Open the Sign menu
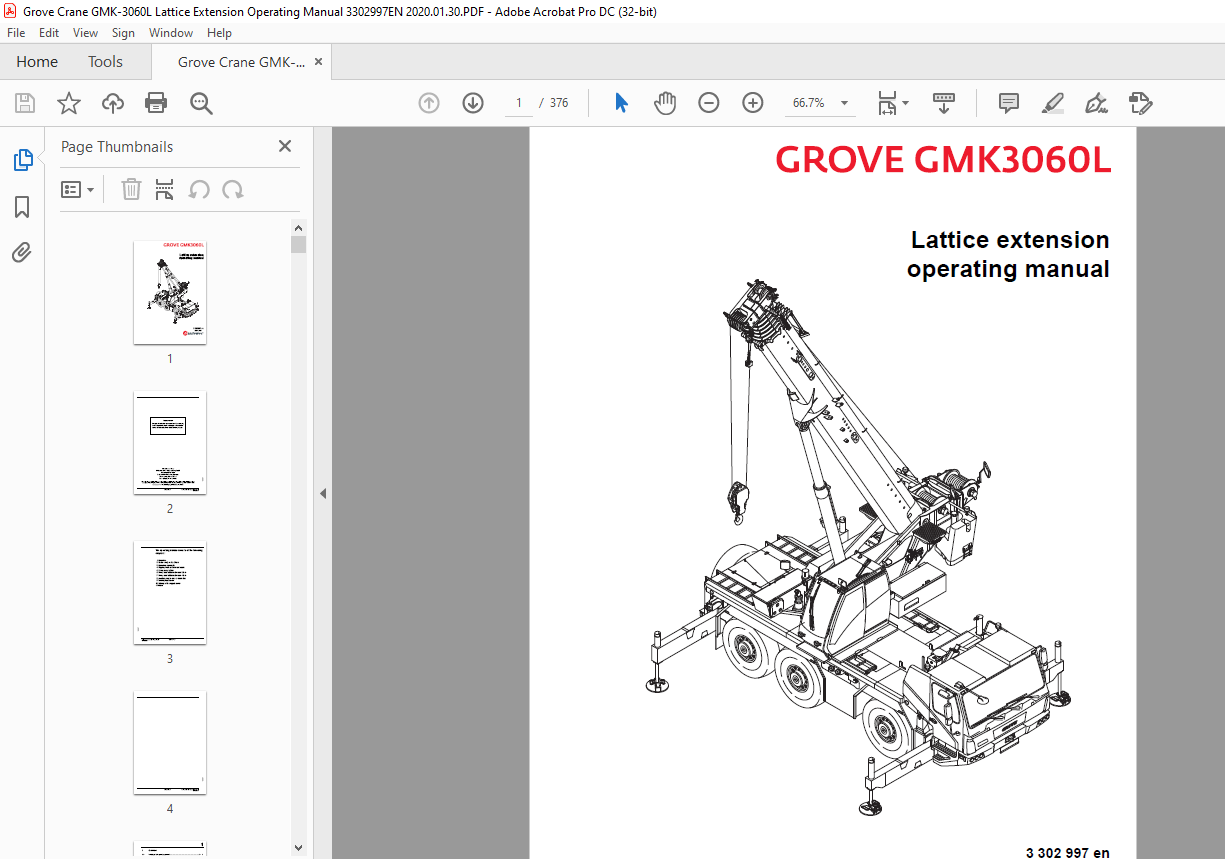 [x=123, y=33]
